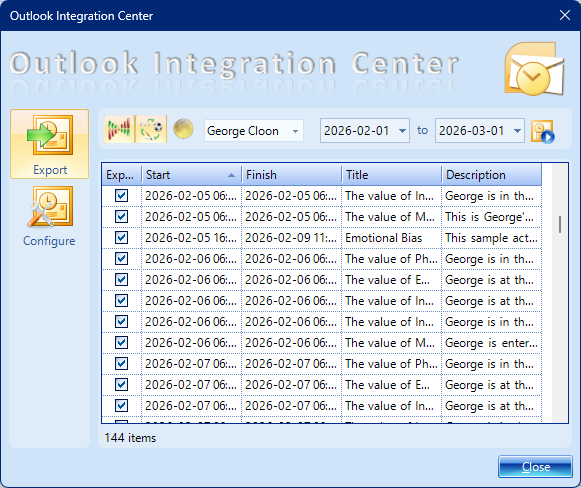Screen dimensions: 581x488
Task: Sort by the Start column header
Action: 192,175
